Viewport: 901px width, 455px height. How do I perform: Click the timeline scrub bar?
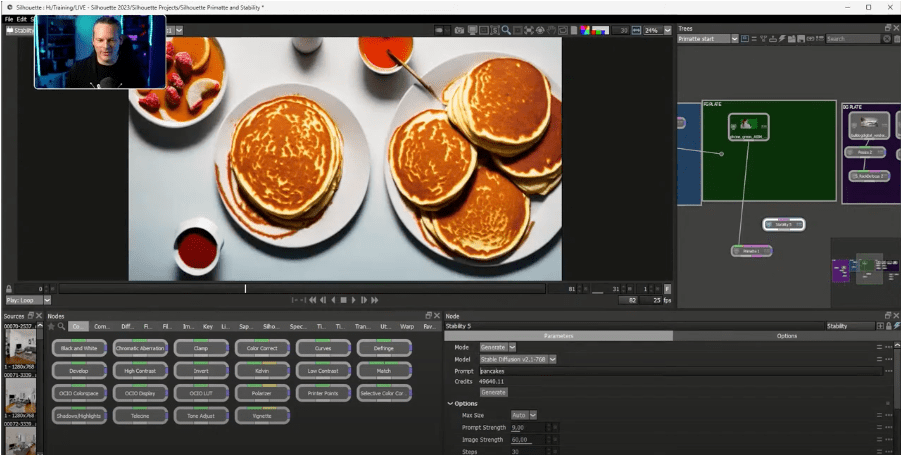pos(300,289)
